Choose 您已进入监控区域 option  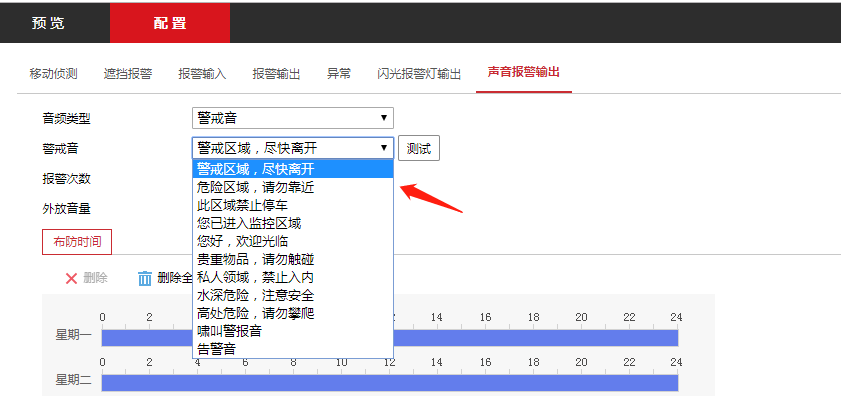coord(293,223)
